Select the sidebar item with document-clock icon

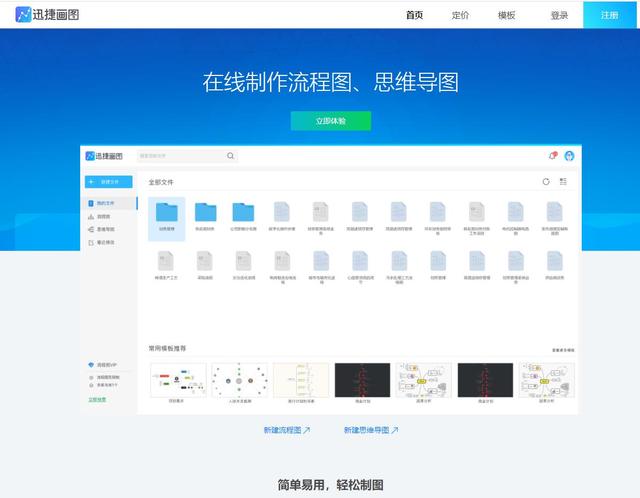(101, 242)
